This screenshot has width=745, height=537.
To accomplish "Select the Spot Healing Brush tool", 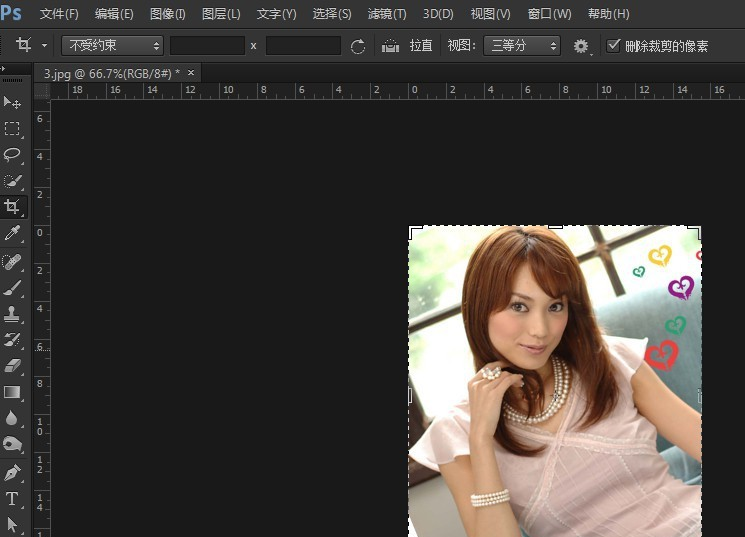I will pos(12,262).
